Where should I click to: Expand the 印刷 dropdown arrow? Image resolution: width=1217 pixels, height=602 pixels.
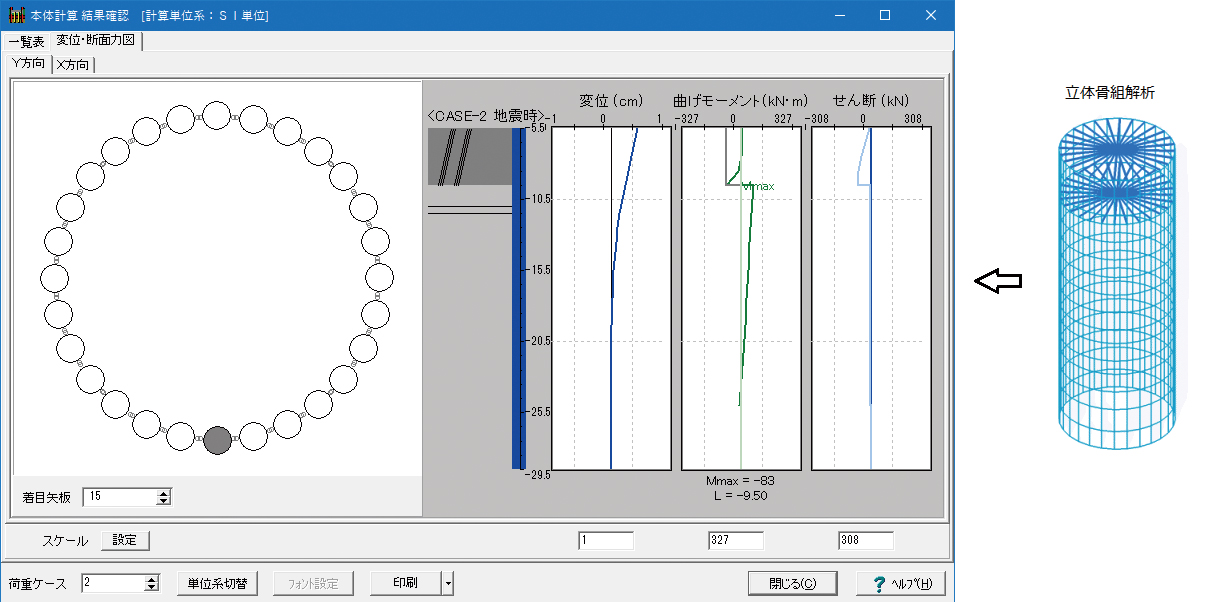(449, 584)
